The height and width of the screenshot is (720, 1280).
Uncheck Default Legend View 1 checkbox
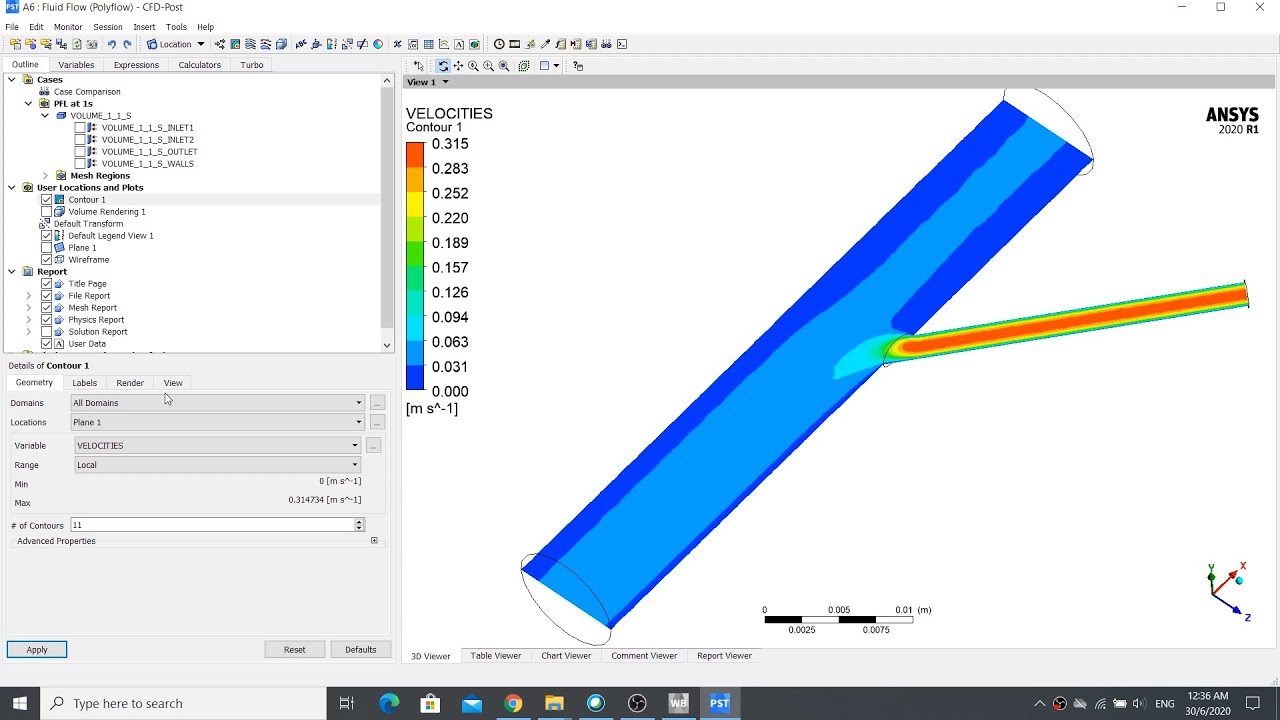click(46, 236)
